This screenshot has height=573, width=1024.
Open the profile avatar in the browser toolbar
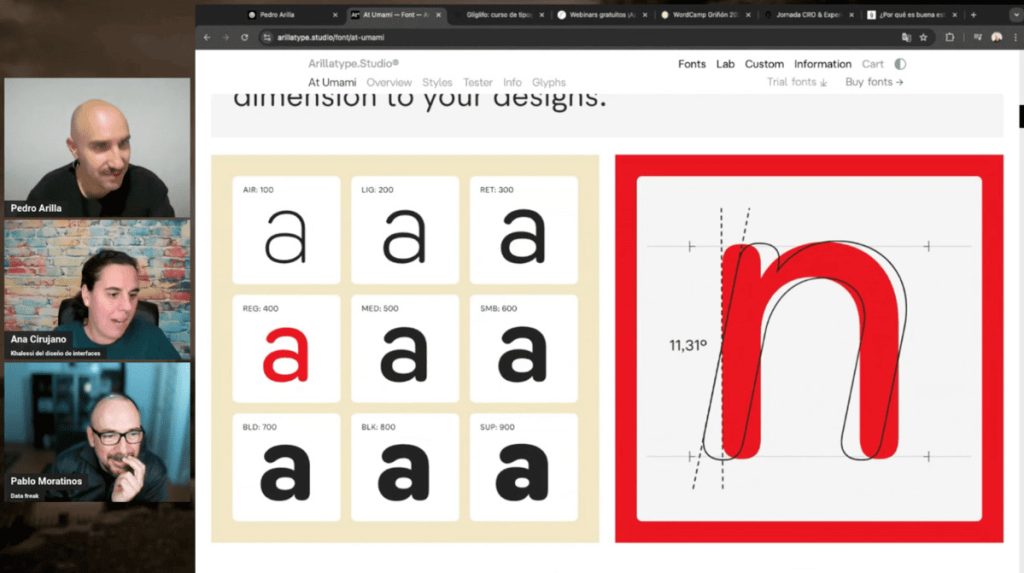coord(996,37)
